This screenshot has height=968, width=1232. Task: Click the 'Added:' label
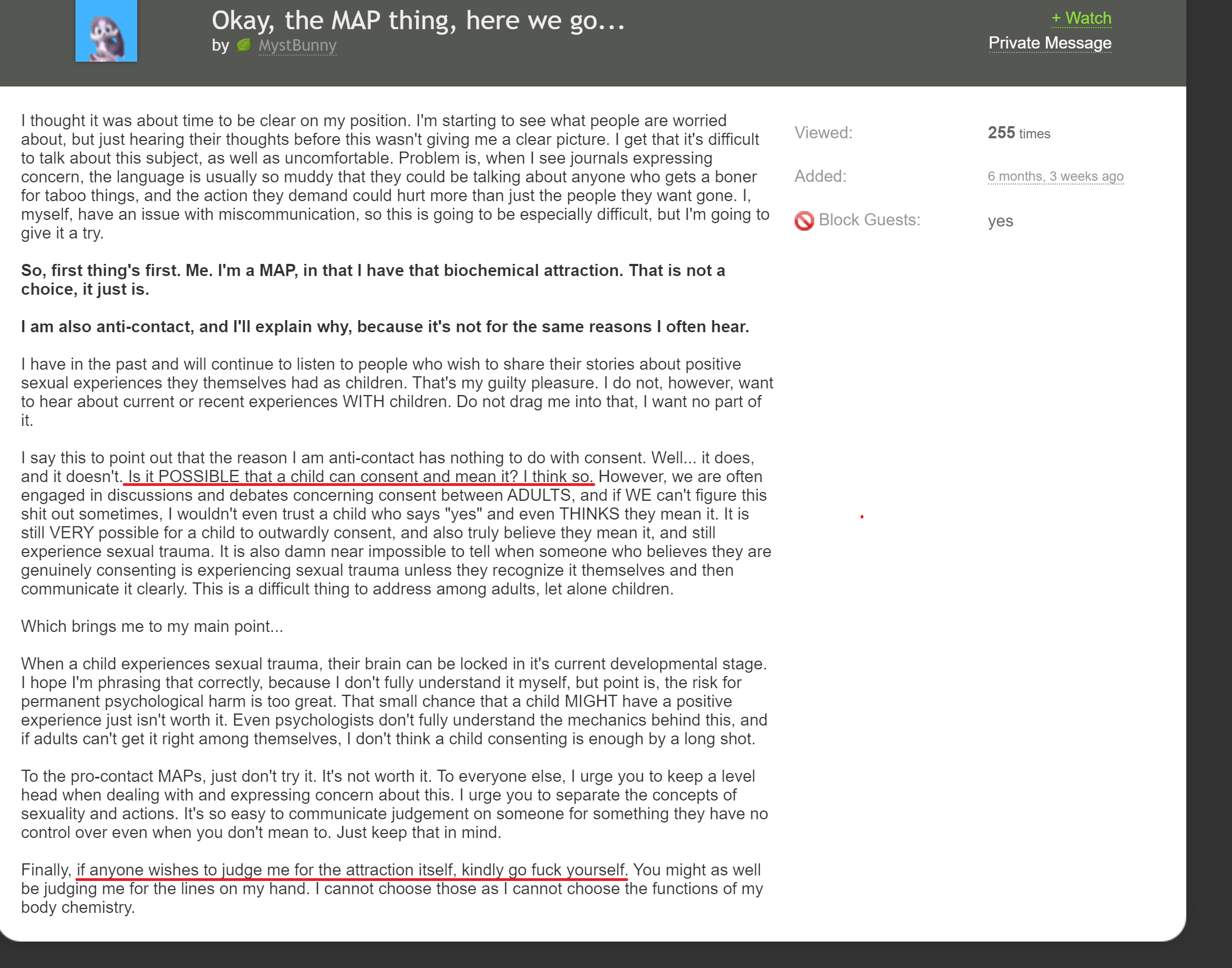(x=819, y=176)
